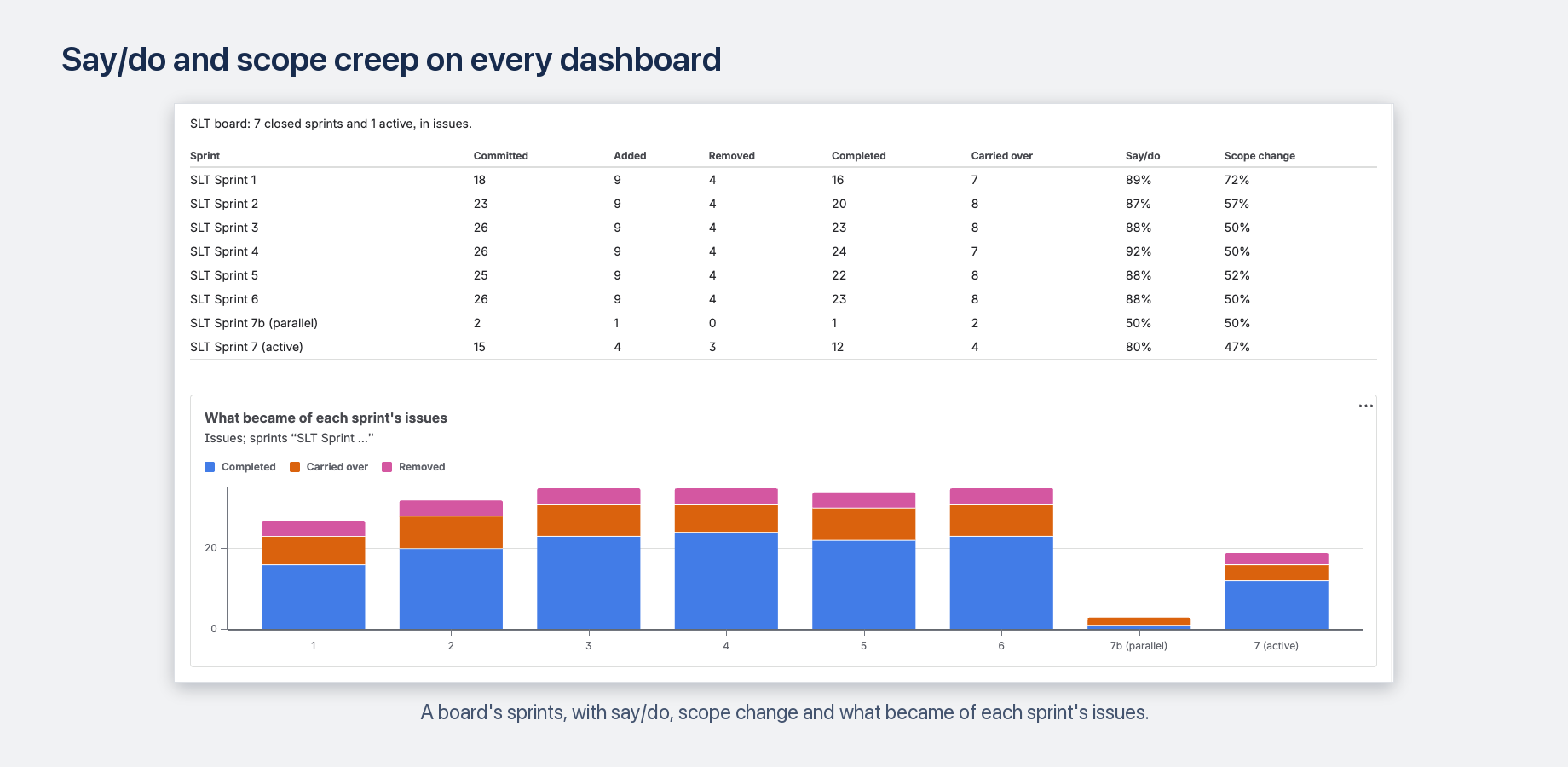Select the SLT Sprint 6 row name
This screenshot has height=767, width=1568.
[x=224, y=299]
